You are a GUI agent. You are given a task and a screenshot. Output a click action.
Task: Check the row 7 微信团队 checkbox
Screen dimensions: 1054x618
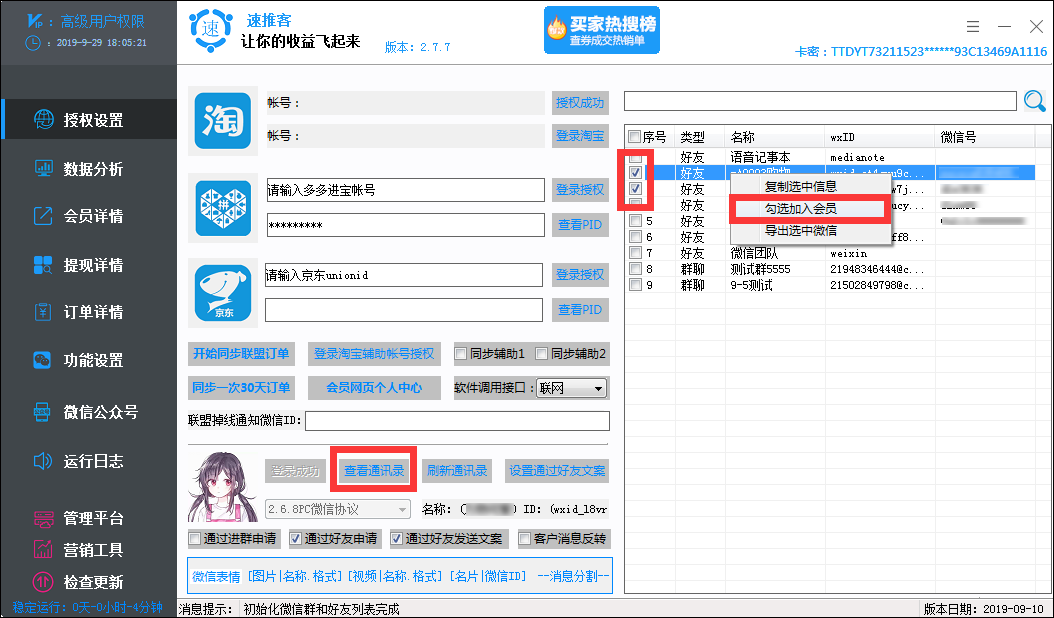[x=635, y=253]
